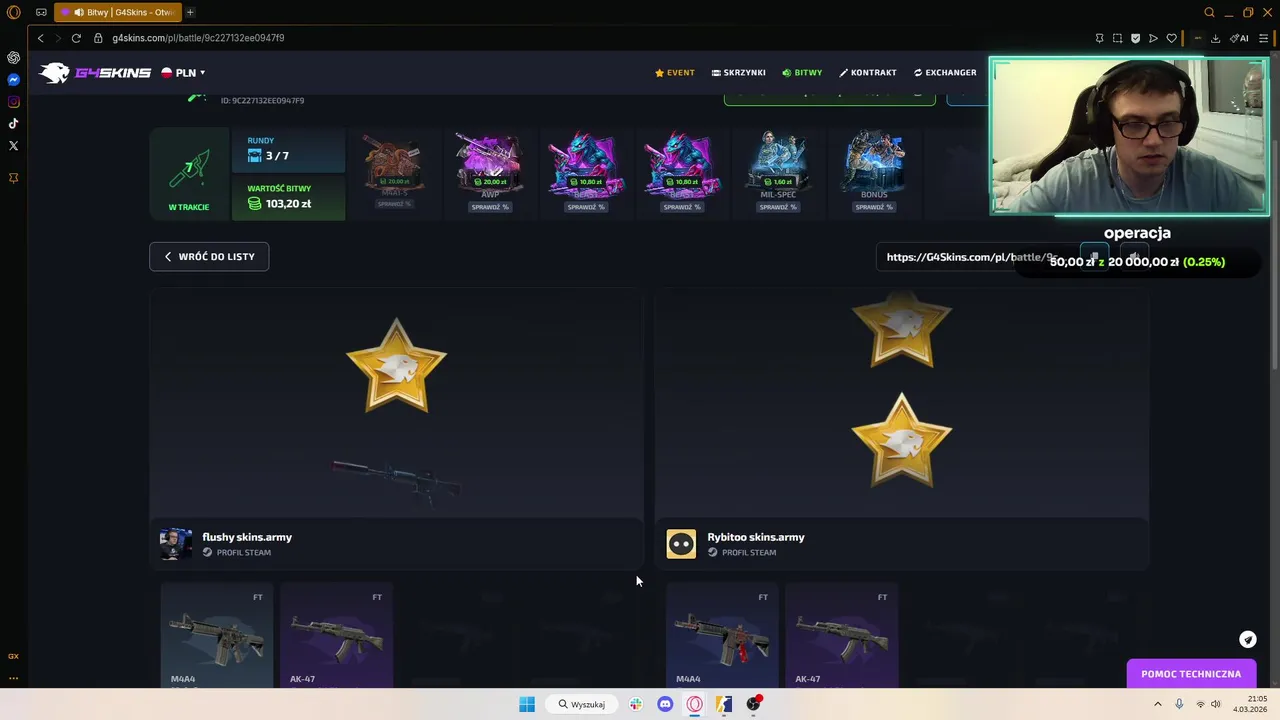The width and height of the screenshot is (1280, 720).
Task: View site security lock info
Action: coord(98,38)
